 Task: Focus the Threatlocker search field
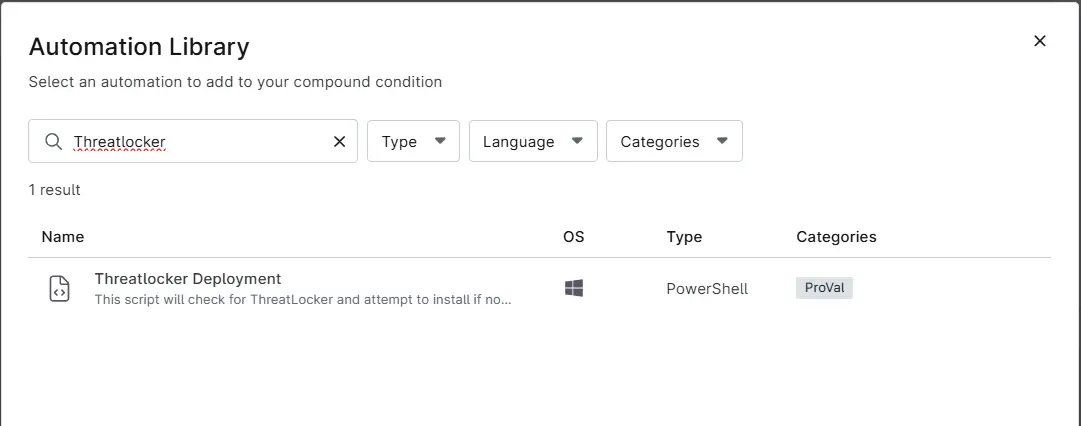point(193,141)
